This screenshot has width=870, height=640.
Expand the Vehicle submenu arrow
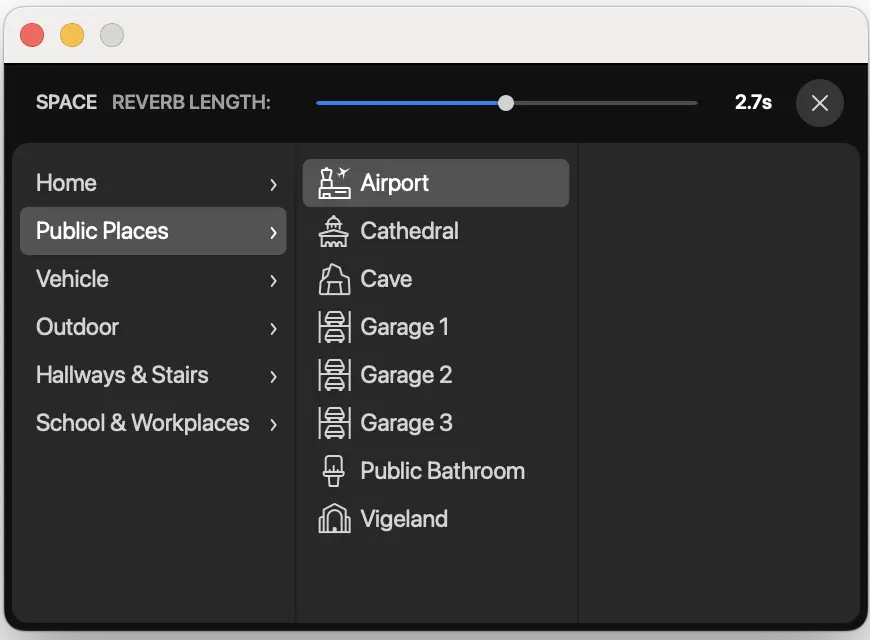click(273, 280)
